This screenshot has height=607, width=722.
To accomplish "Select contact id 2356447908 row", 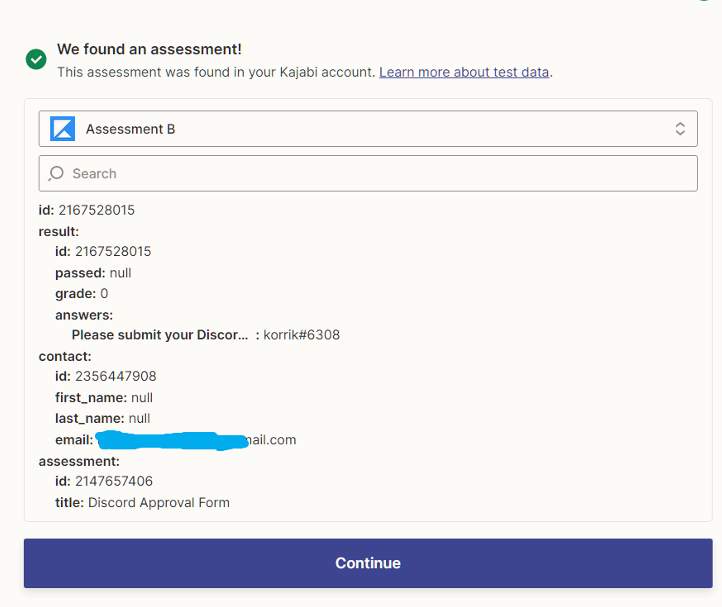I will pyautogui.click(x=105, y=376).
